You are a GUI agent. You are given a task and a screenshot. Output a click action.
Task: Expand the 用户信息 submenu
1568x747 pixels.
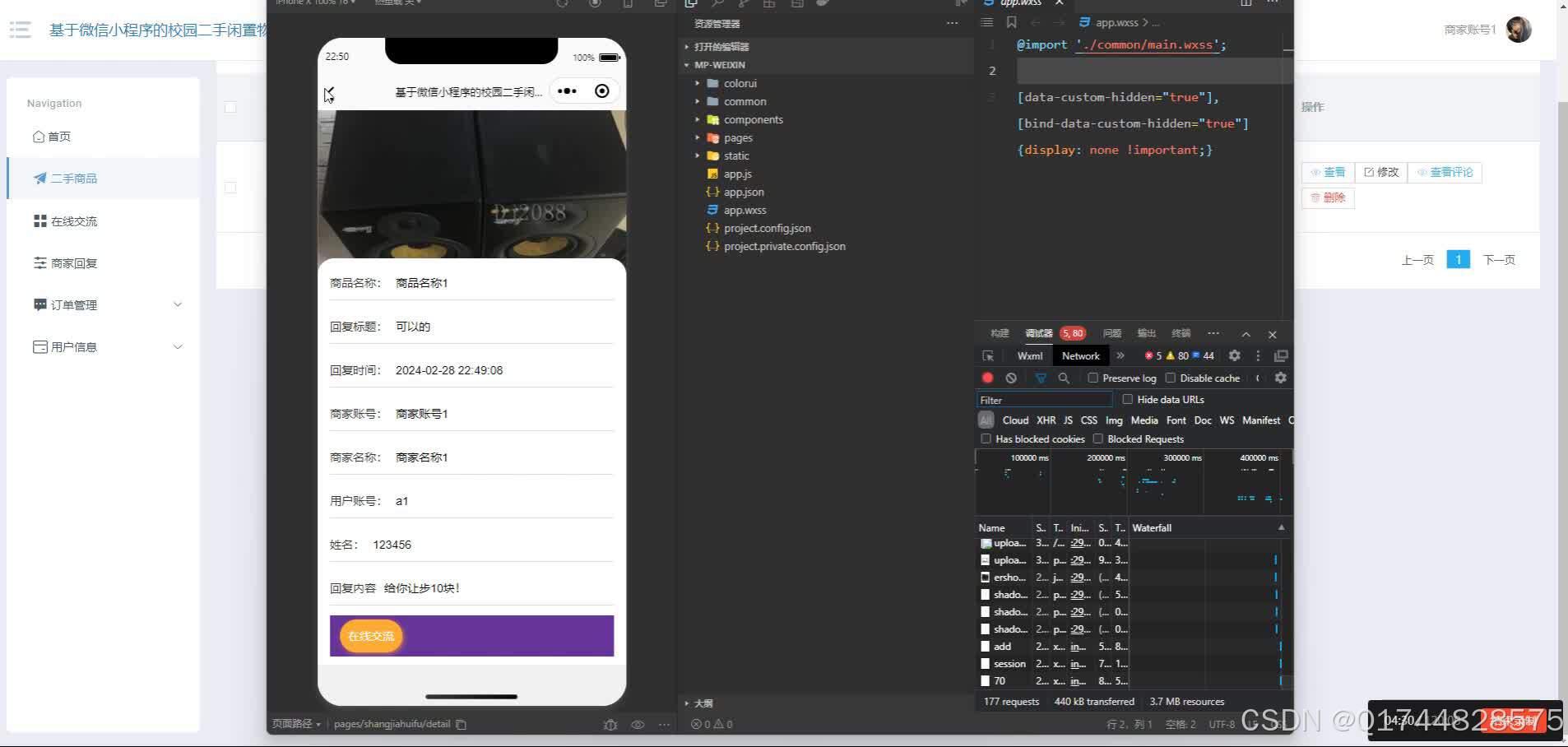(178, 346)
